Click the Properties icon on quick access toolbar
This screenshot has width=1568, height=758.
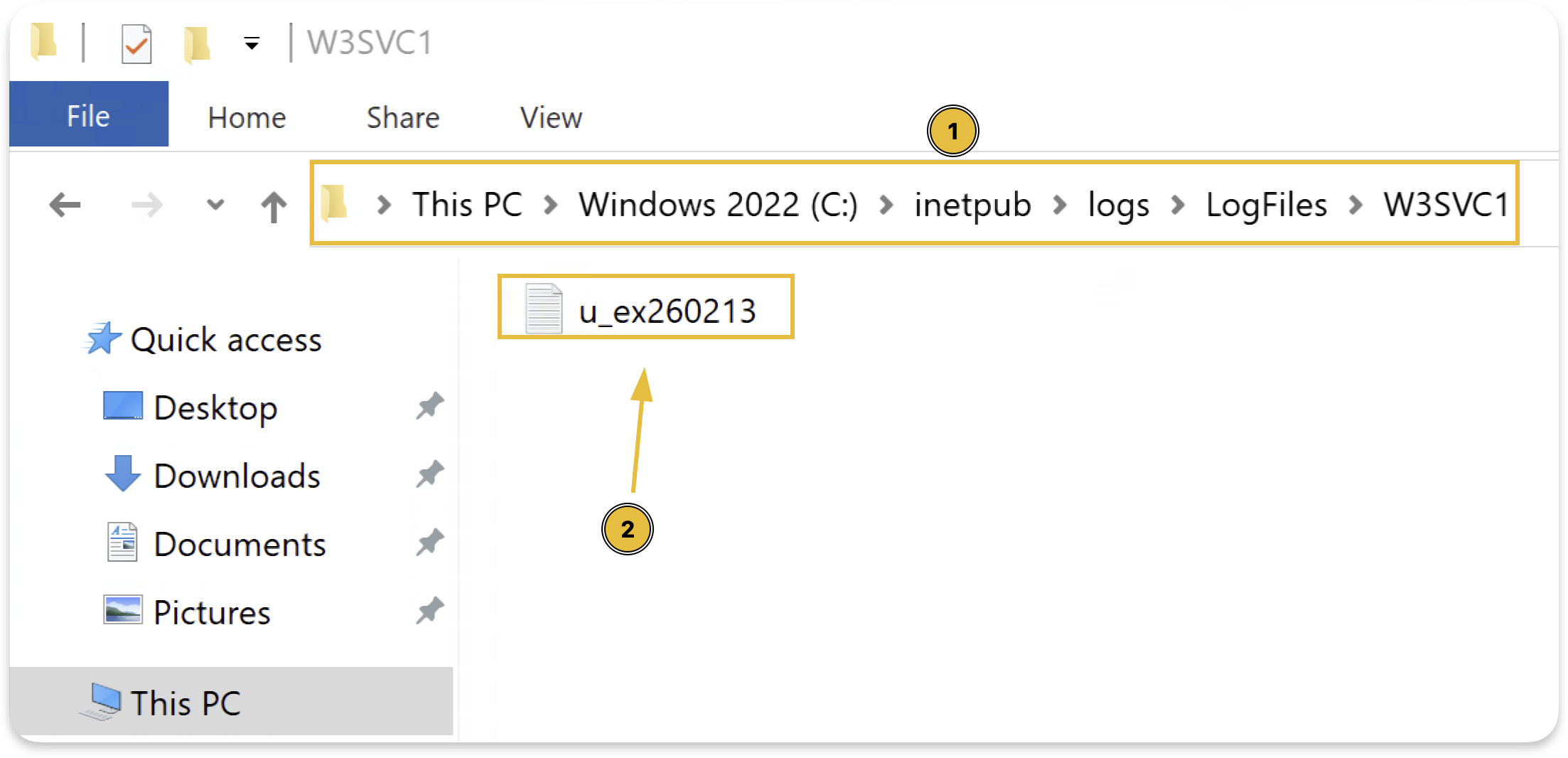pos(136,43)
